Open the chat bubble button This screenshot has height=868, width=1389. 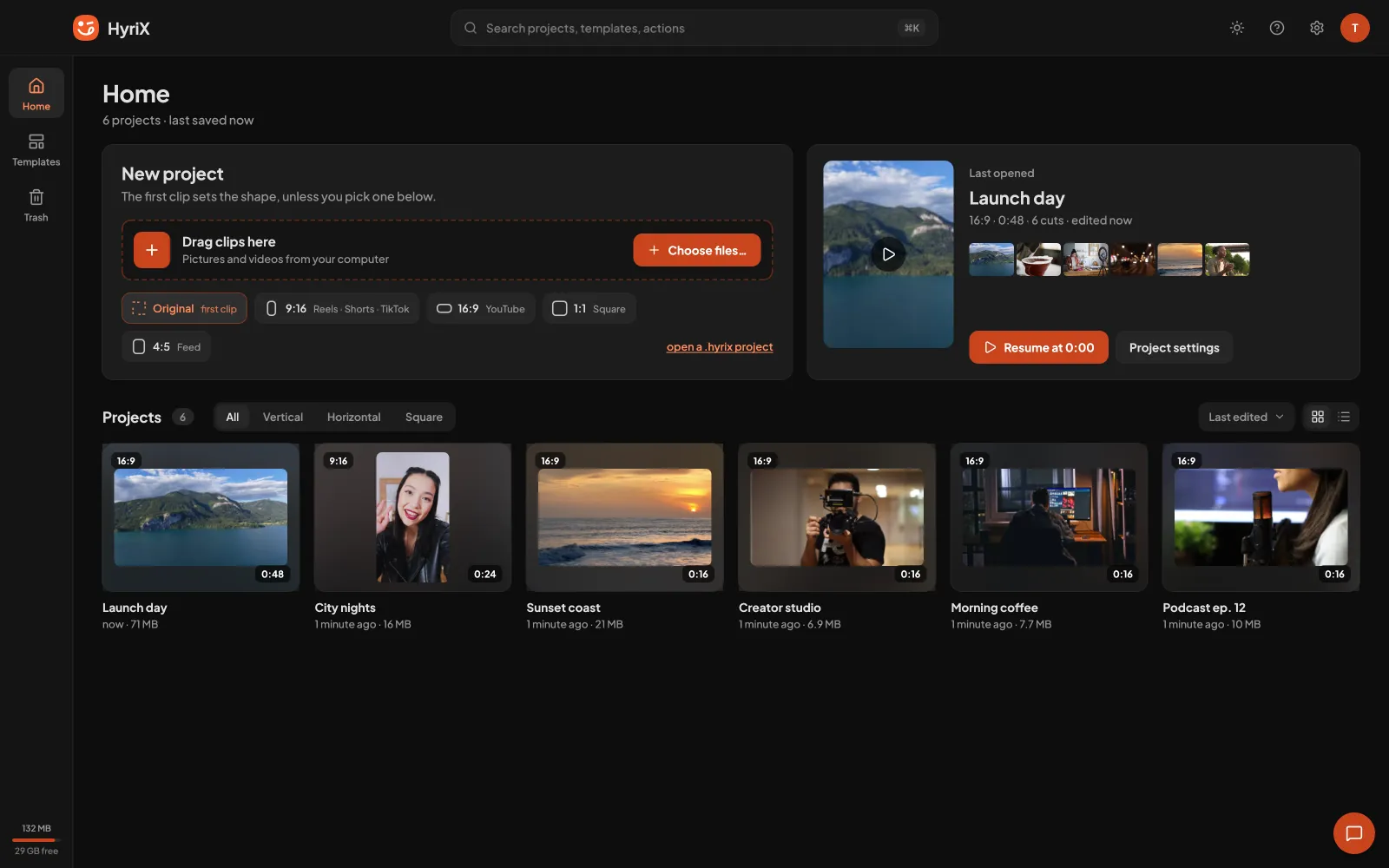(1354, 833)
